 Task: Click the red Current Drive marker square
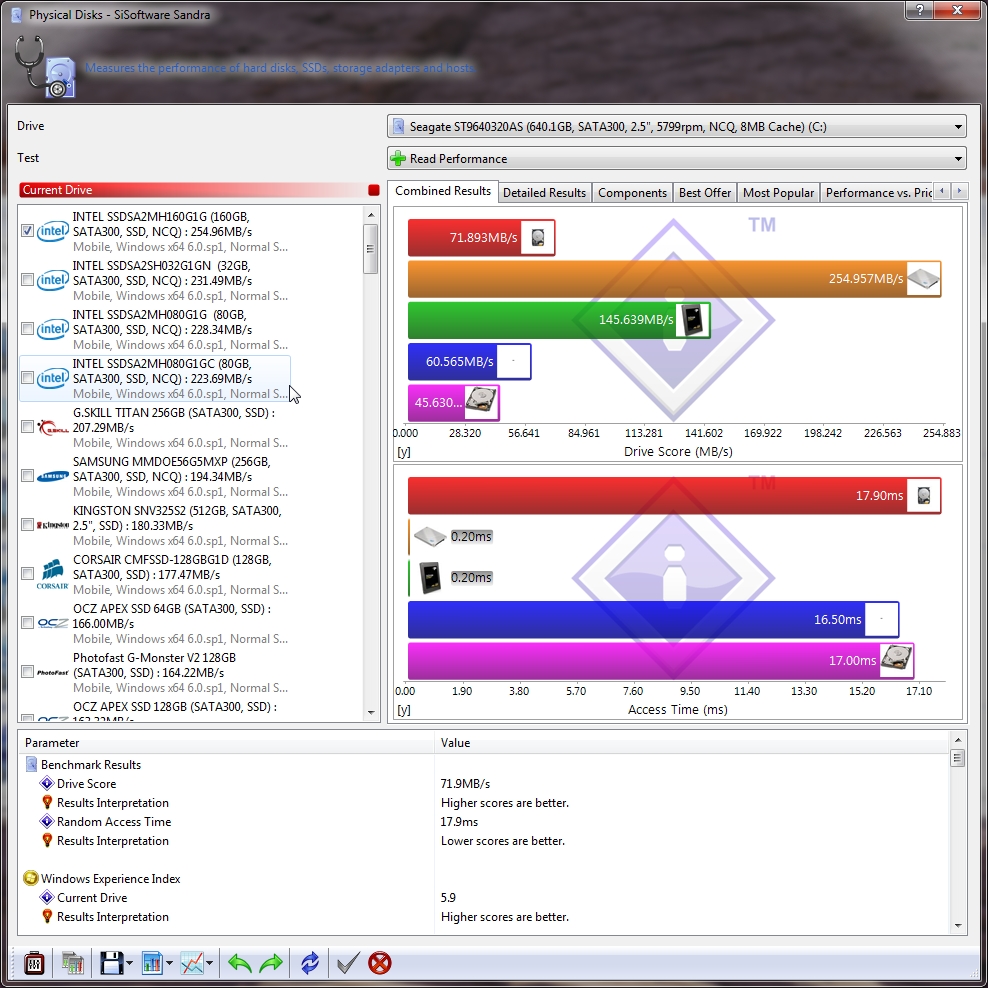374,190
